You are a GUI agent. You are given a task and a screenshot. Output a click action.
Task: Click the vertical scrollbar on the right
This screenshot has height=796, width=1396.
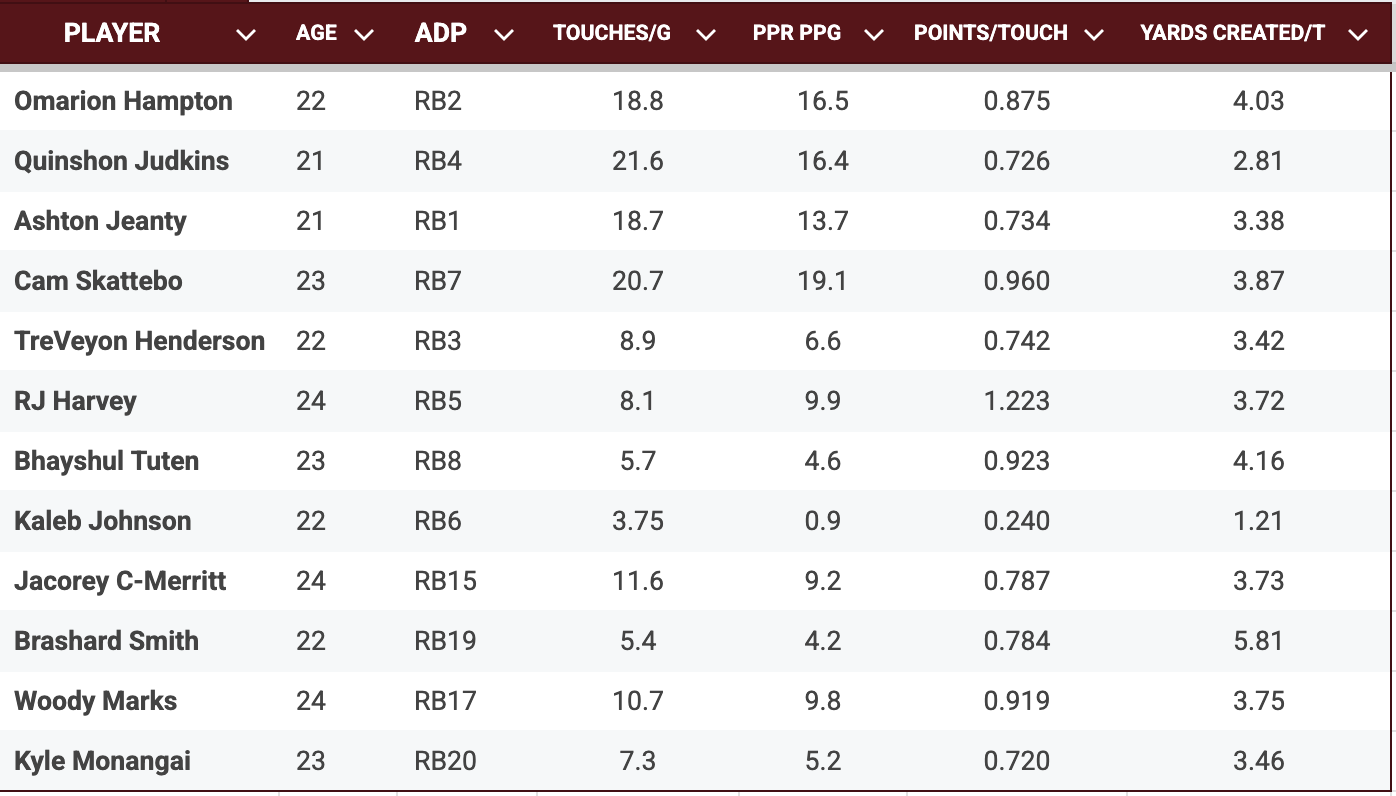pos(1390,400)
